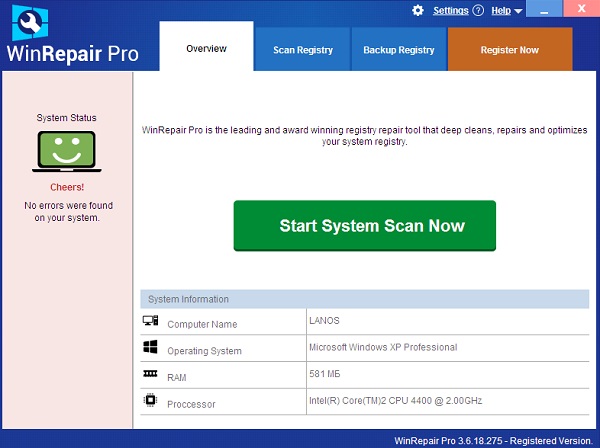Viewport: 600px width, 448px height.
Task: Minimize the WinRepair Pro window
Action: pyautogui.click(x=543, y=12)
